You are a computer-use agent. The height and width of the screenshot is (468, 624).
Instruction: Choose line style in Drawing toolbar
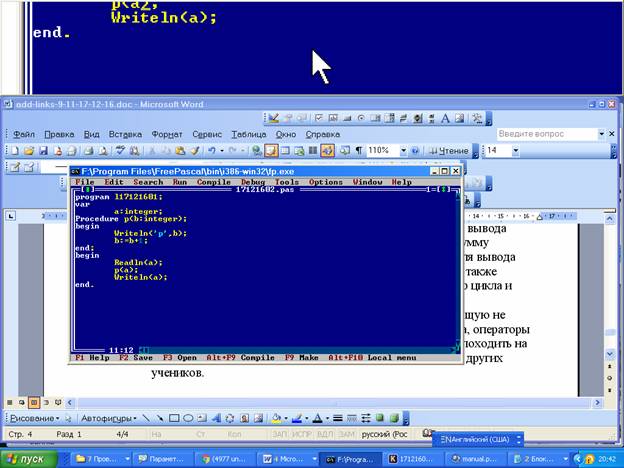pos(337,418)
